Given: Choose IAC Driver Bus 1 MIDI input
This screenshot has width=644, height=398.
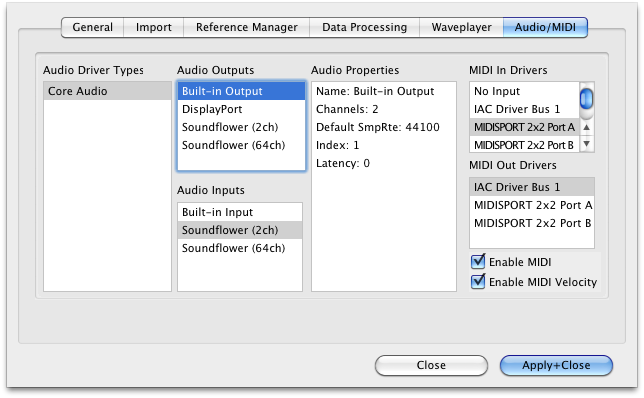Looking at the screenshot, I should (x=524, y=109).
